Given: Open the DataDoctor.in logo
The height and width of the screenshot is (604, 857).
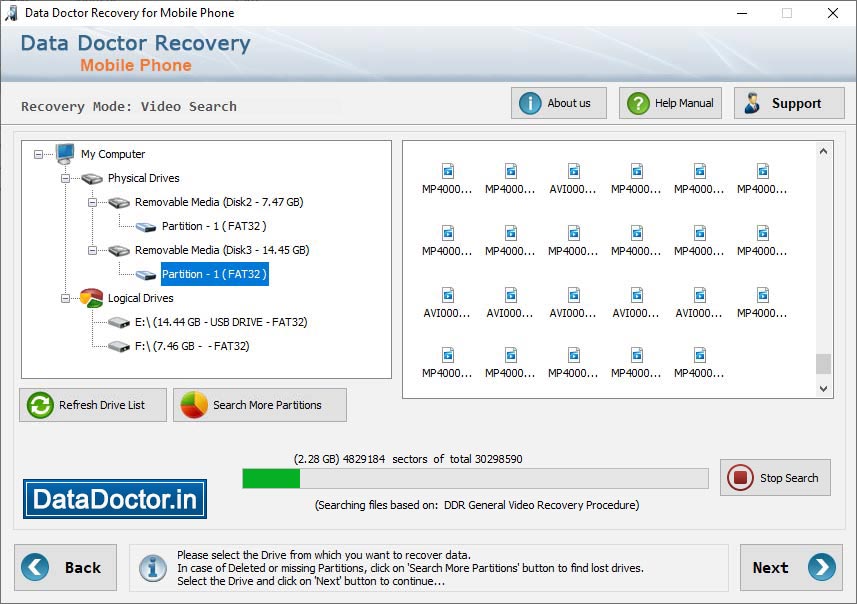Looking at the screenshot, I should (x=114, y=497).
